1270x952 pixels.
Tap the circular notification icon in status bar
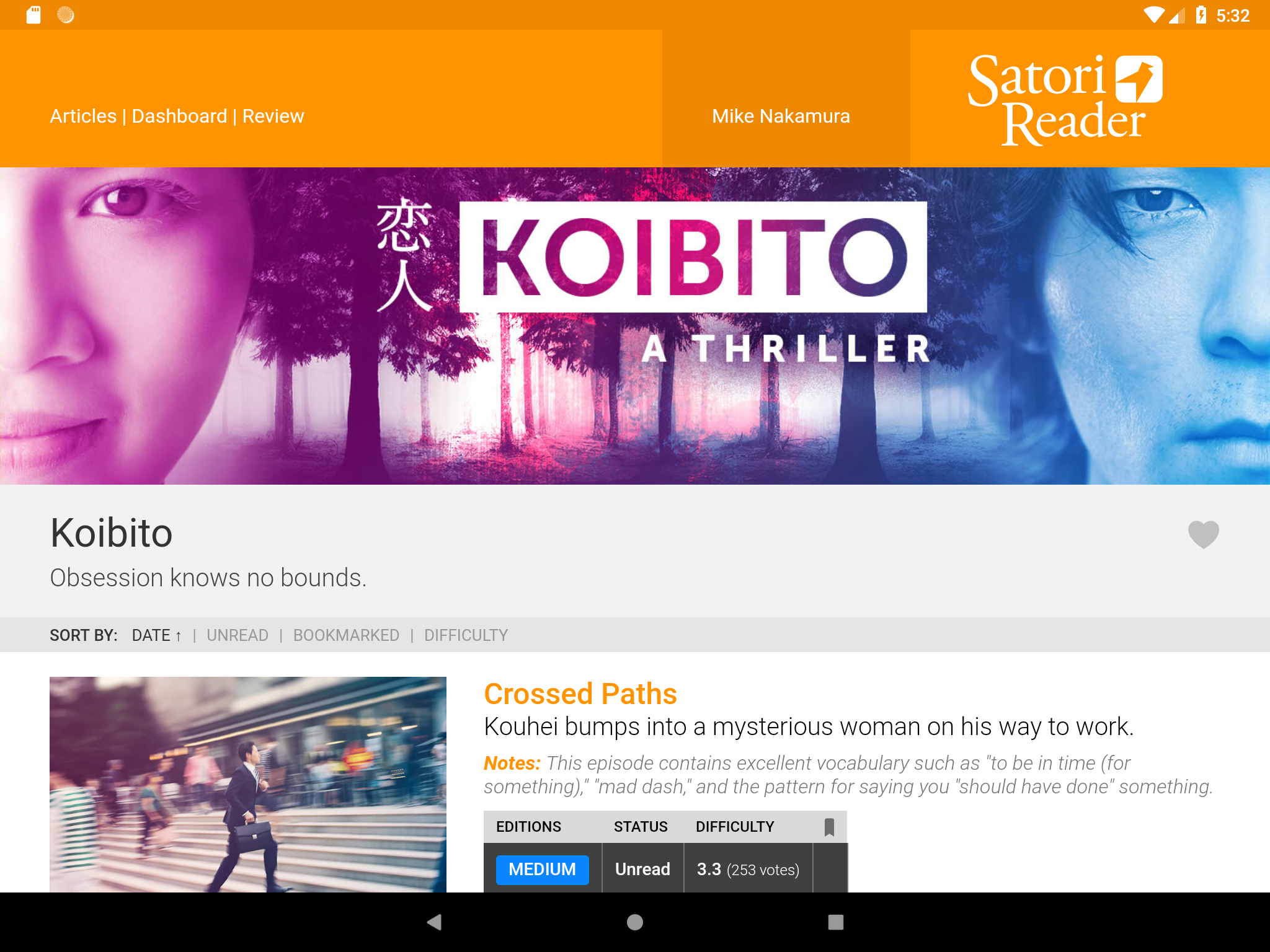coord(66,15)
